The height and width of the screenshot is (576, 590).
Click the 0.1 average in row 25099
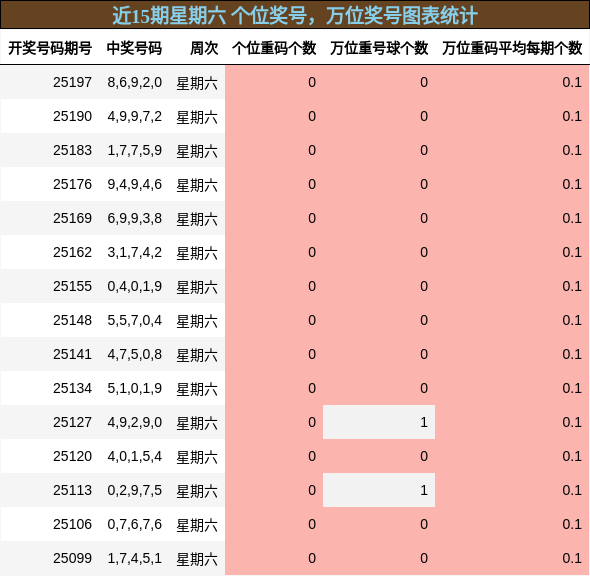point(572,558)
